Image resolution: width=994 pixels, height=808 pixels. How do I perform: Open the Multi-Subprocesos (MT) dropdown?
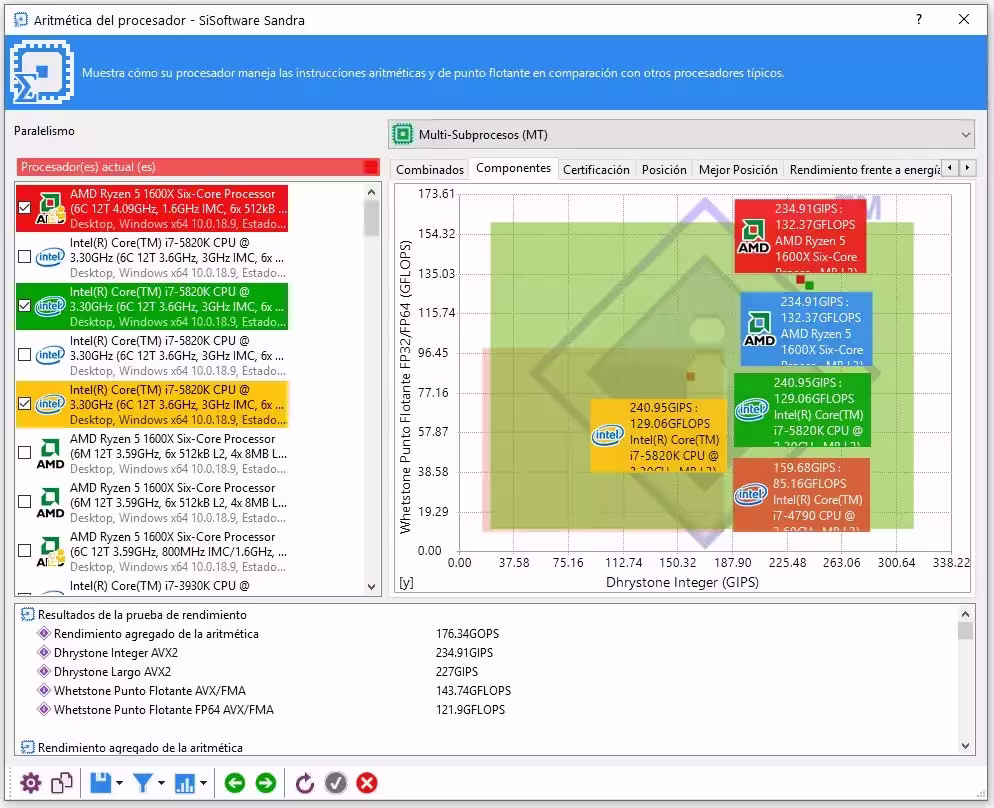(x=681, y=134)
